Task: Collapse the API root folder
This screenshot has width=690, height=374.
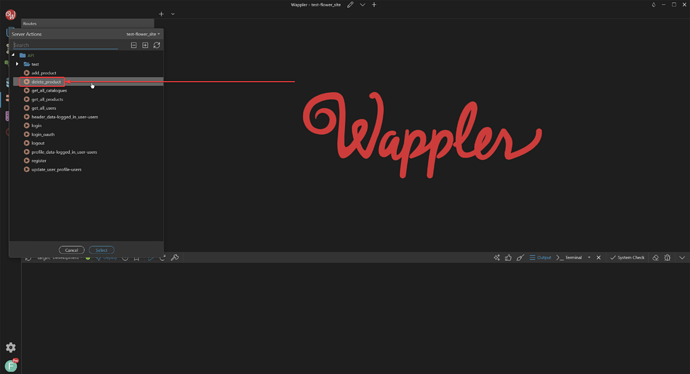Action: coord(13,55)
